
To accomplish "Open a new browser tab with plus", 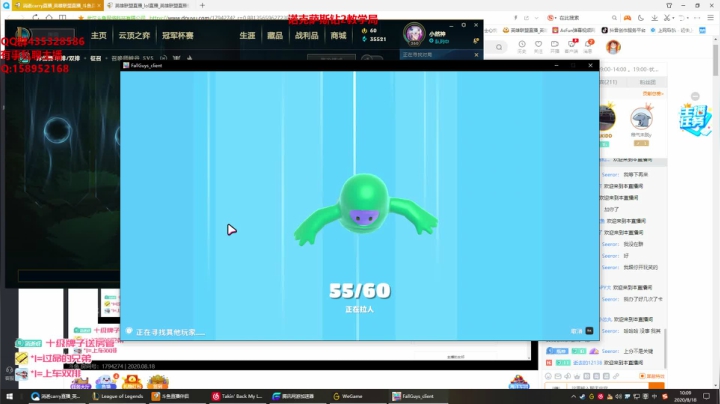I will click(x=202, y=6).
